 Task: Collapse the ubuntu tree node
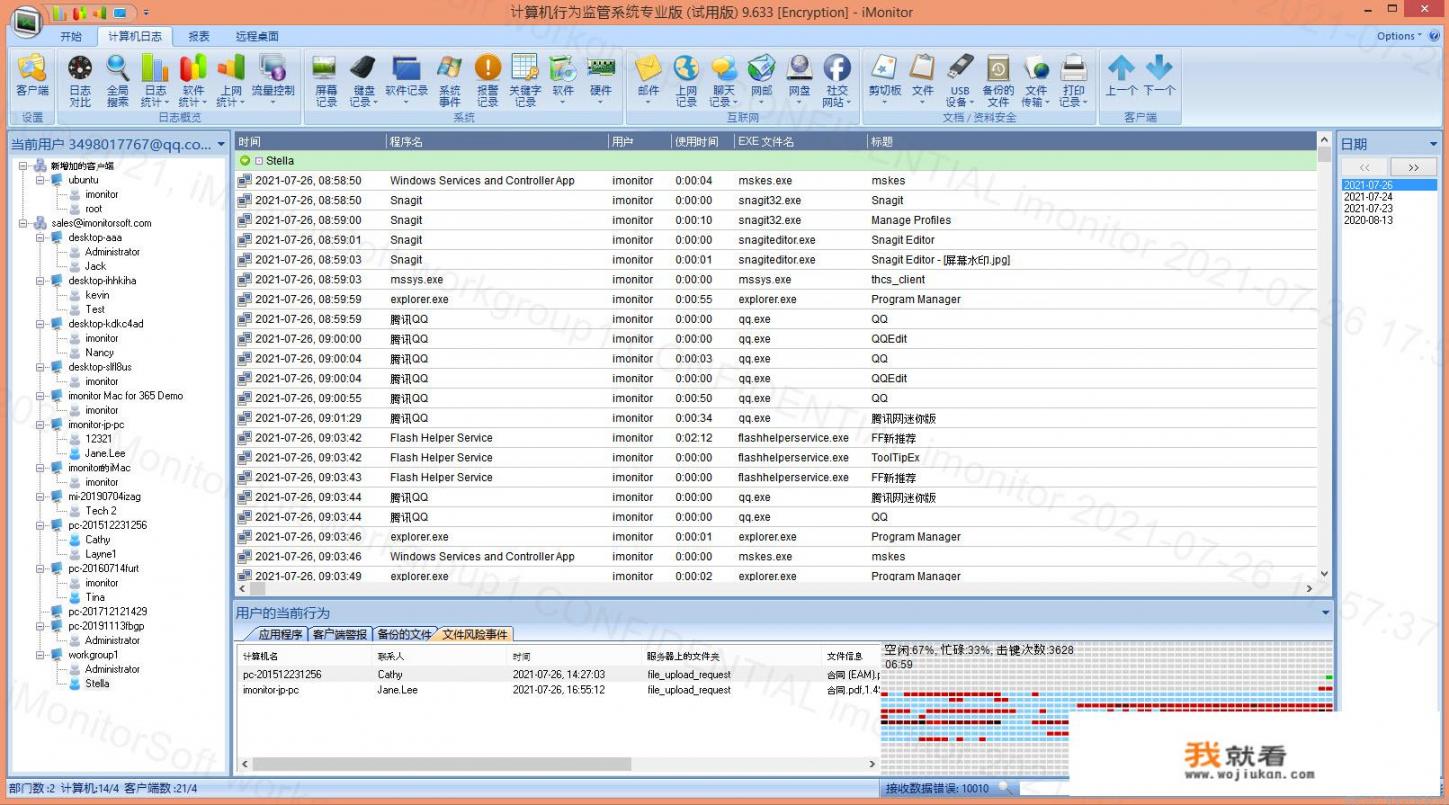(40, 180)
